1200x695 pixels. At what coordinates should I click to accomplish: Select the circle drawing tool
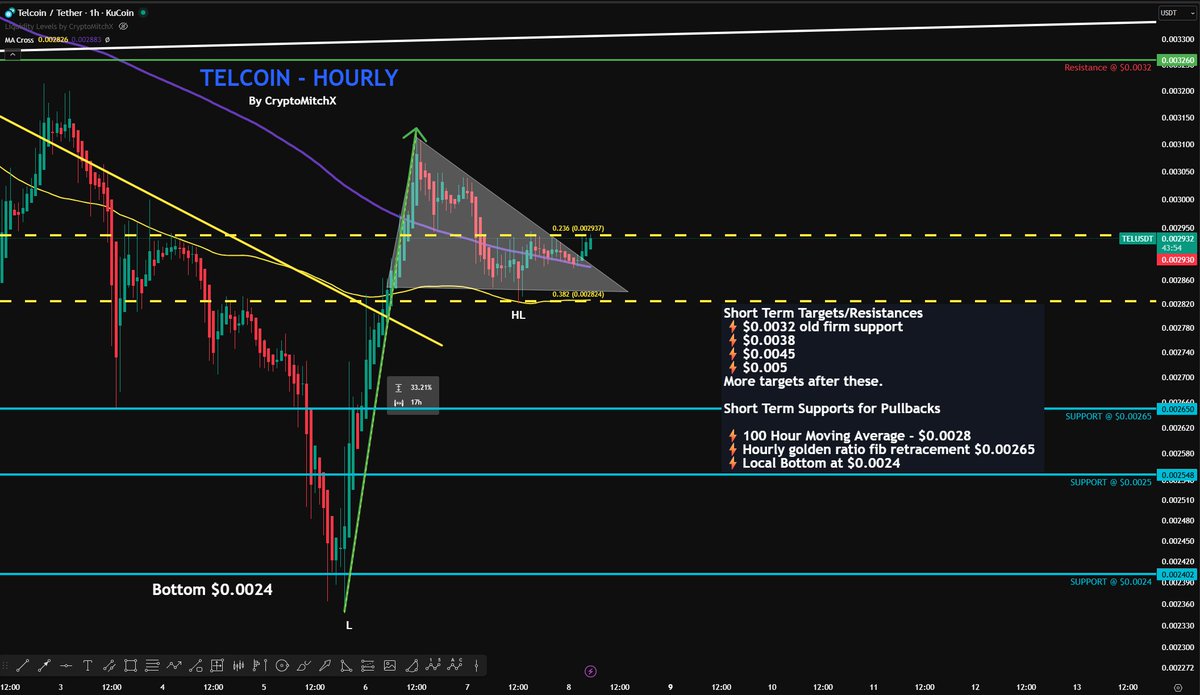pos(281,666)
